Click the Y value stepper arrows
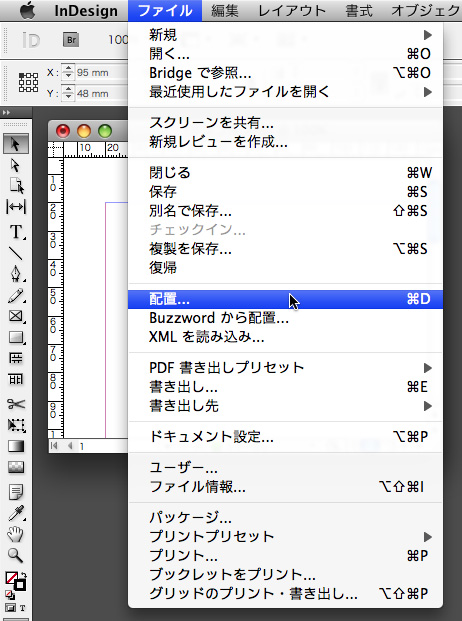Viewport: 462px width, 621px height. [x=68, y=93]
